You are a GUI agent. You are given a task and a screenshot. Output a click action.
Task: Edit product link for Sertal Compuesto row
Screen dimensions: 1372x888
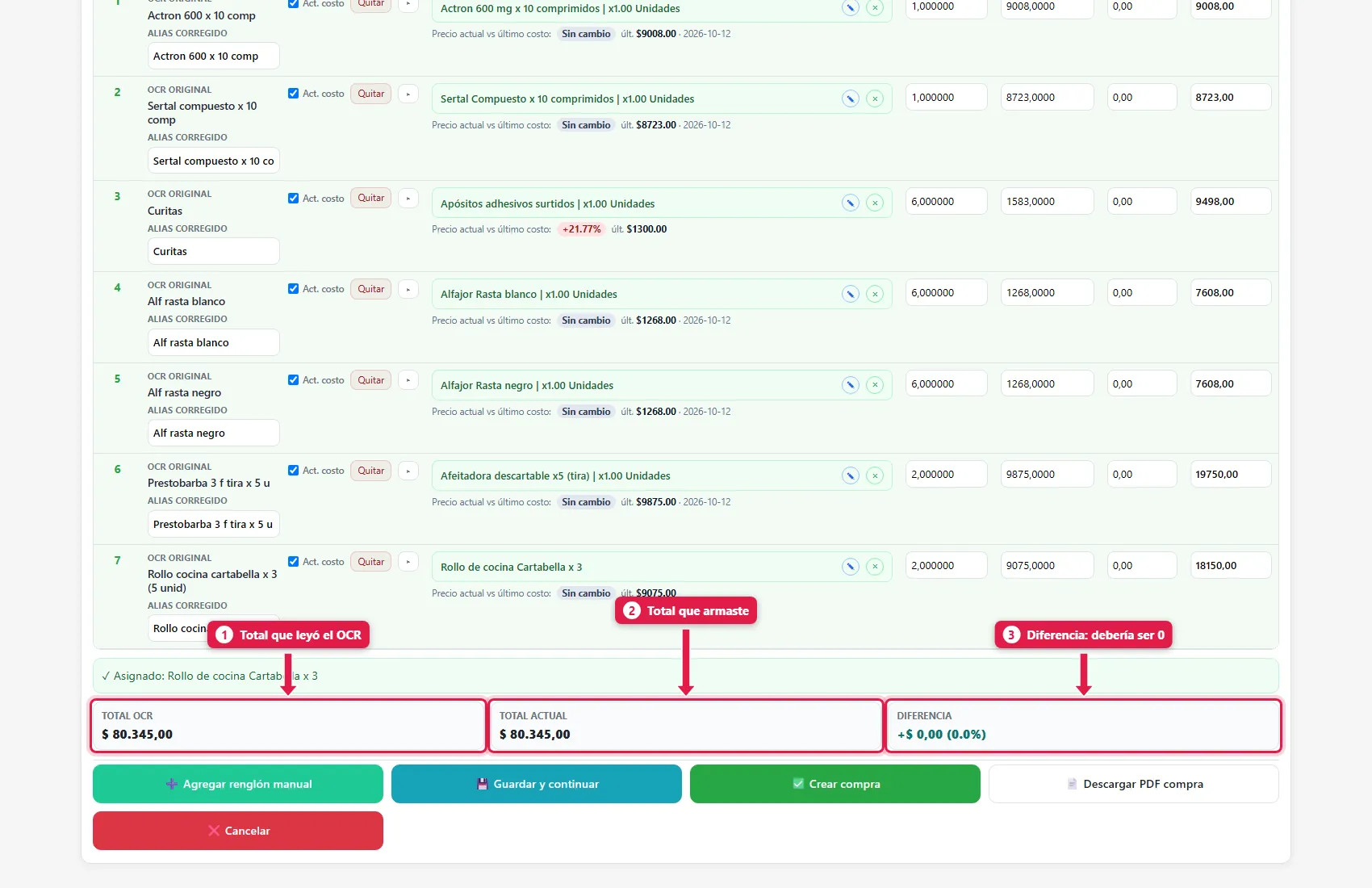point(850,98)
